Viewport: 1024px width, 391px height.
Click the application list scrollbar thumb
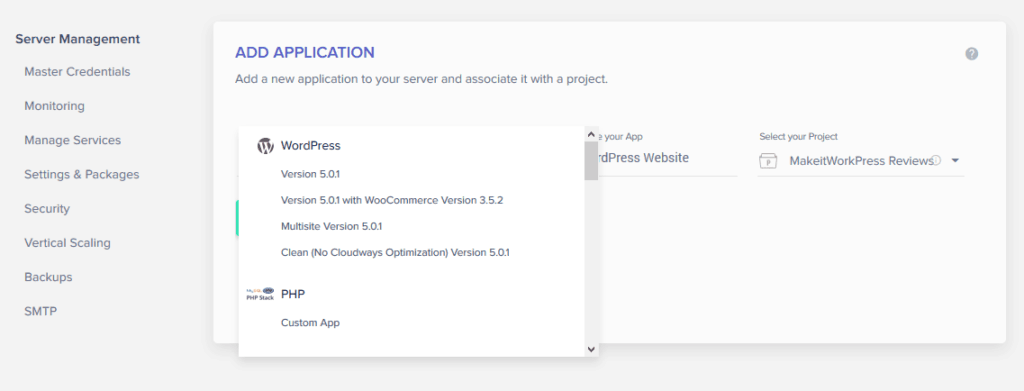pyautogui.click(x=591, y=160)
